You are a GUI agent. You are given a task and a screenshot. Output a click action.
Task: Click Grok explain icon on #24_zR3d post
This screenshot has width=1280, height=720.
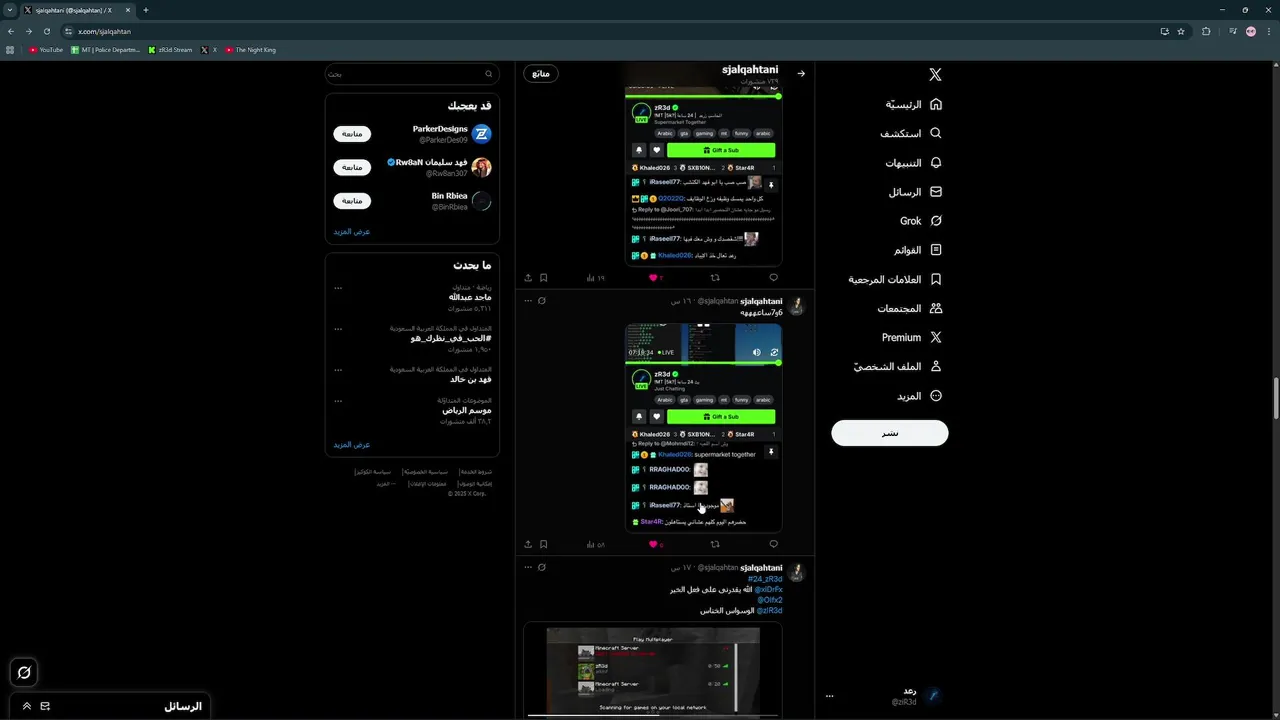(x=542, y=567)
